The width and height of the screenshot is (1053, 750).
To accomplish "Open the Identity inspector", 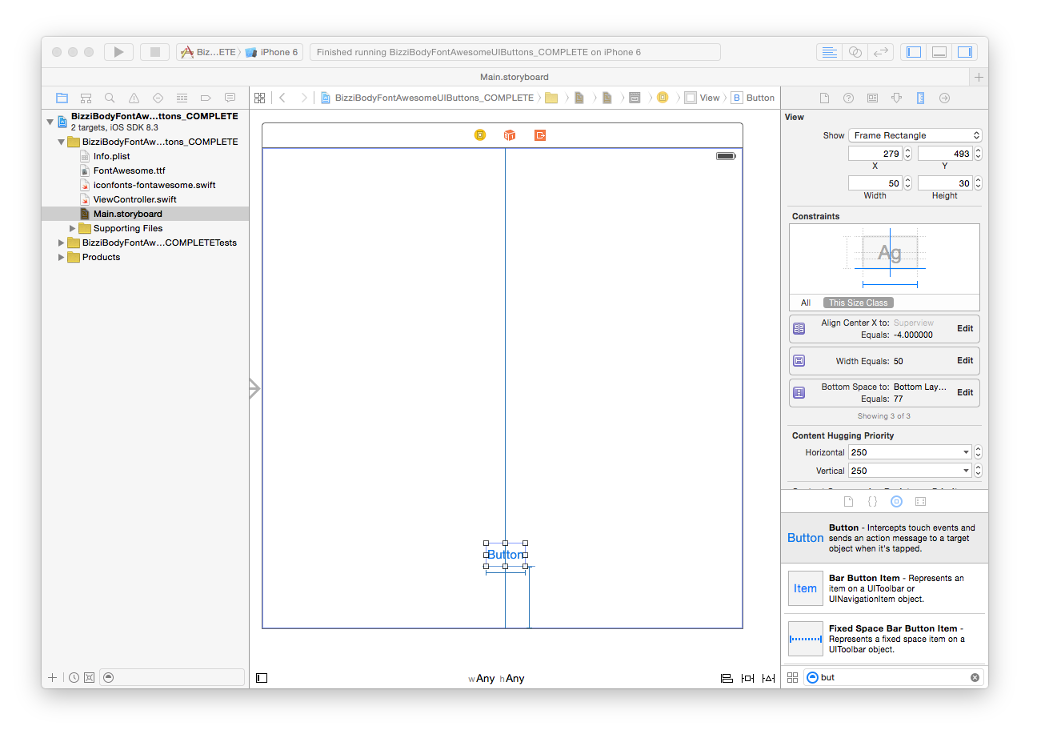I will tap(872, 97).
